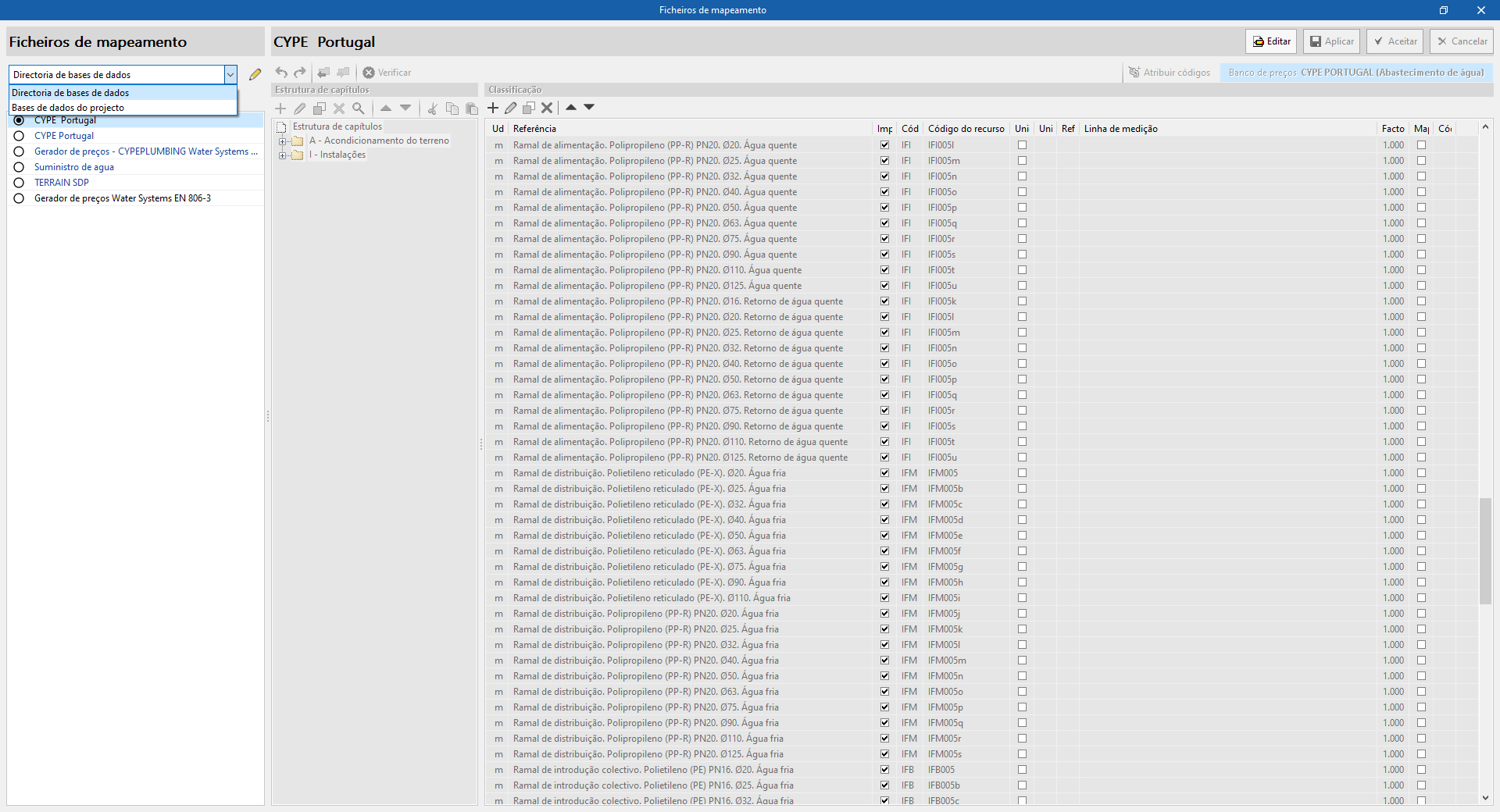Image resolution: width=1500 pixels, height=812 pixels.
Task: Click the undo arrow icon
Action: click(x=281, y=73)
